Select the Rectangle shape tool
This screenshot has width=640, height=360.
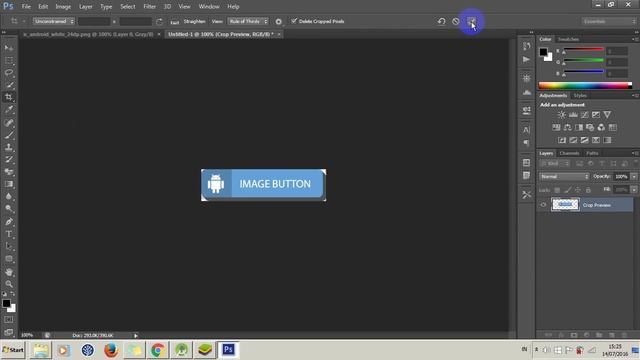point(9,259)
